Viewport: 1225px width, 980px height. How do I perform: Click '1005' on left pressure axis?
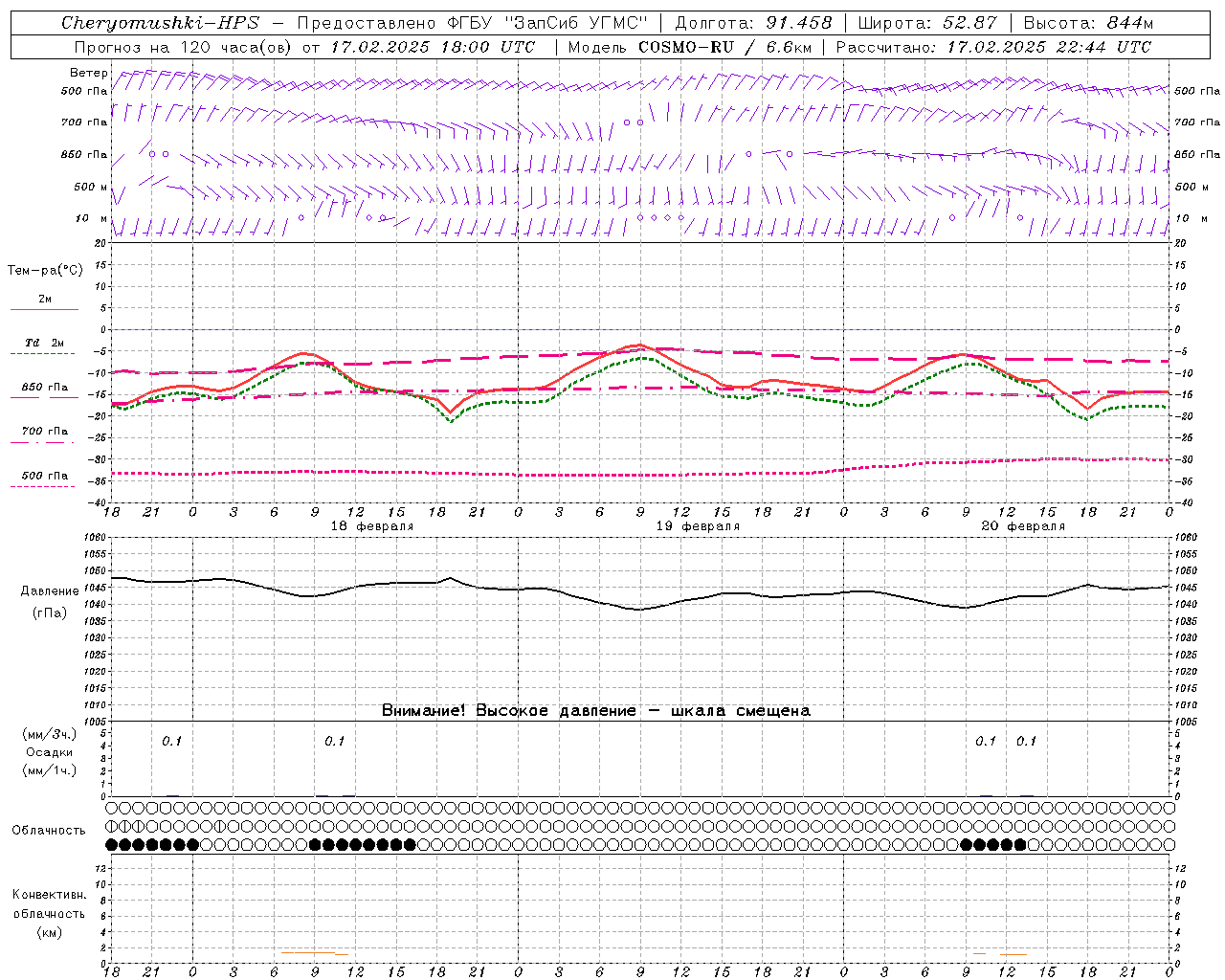[x=97, y=721]
